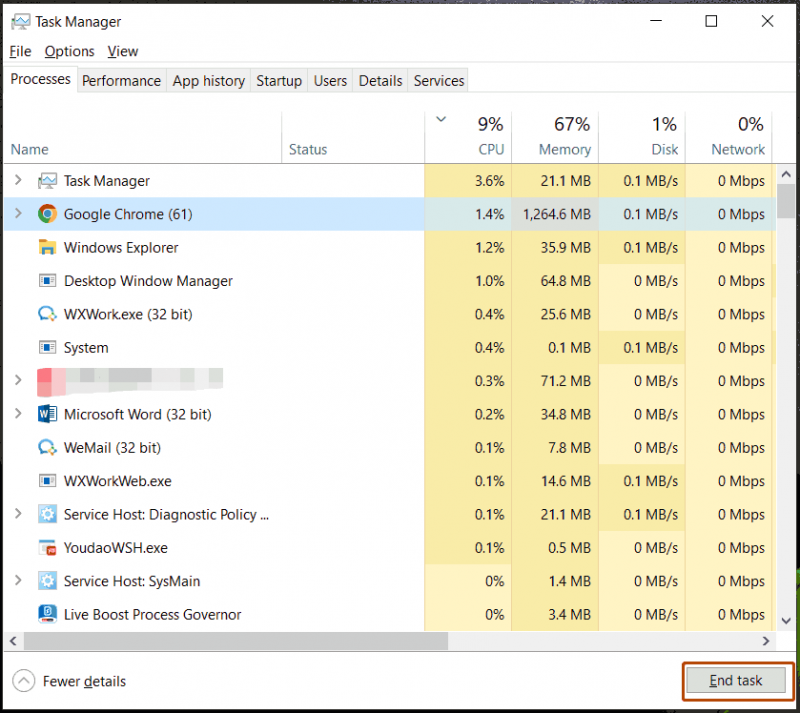Select the YoudaoWSH.exe process name
The width and height of the screenshot is (800, 713).
pos(115,548)
